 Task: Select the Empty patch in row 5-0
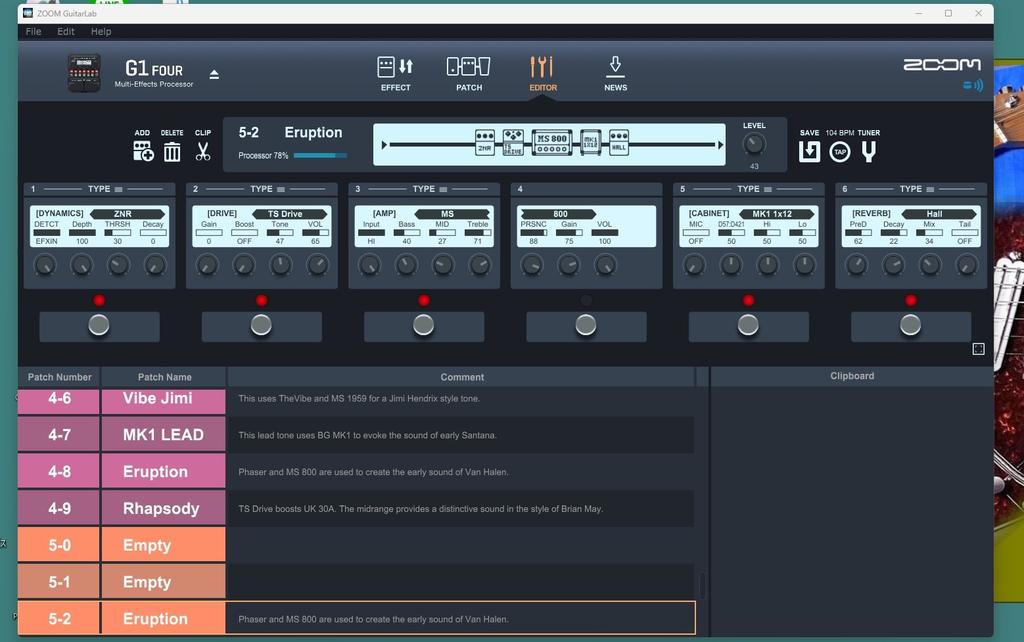(163, 545)
